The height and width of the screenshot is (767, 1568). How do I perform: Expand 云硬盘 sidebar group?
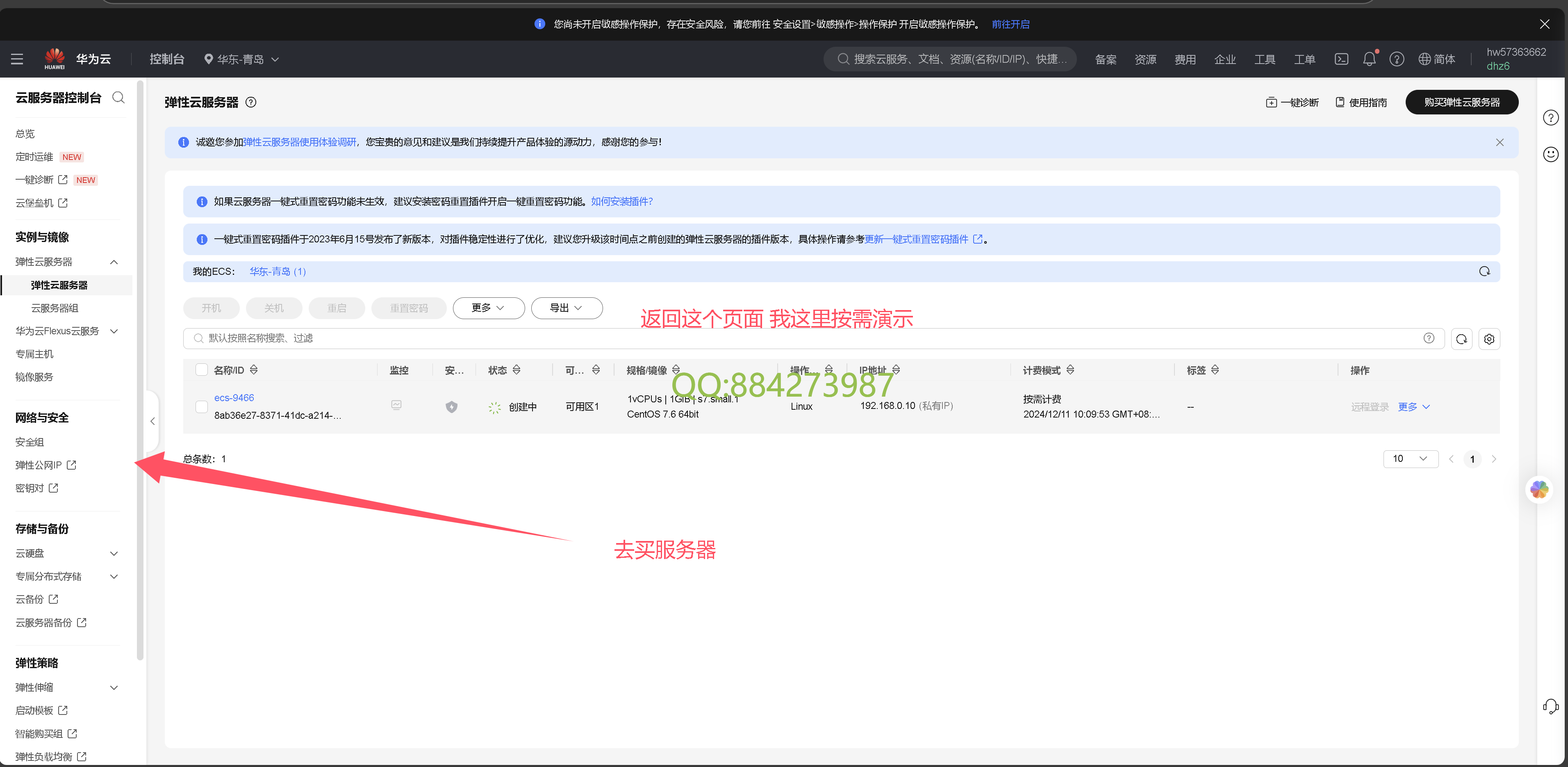coord(114,554)
